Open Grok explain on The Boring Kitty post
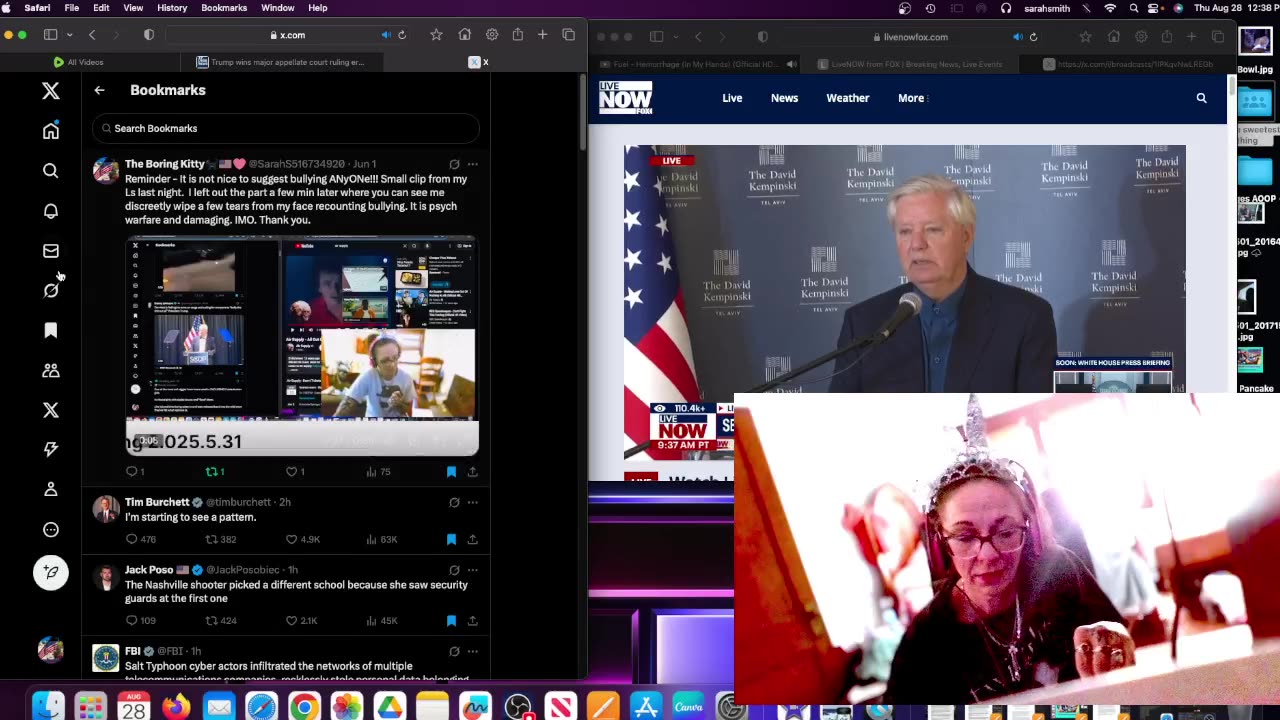Screen dimensions: 1280x720 click(454, 164)
